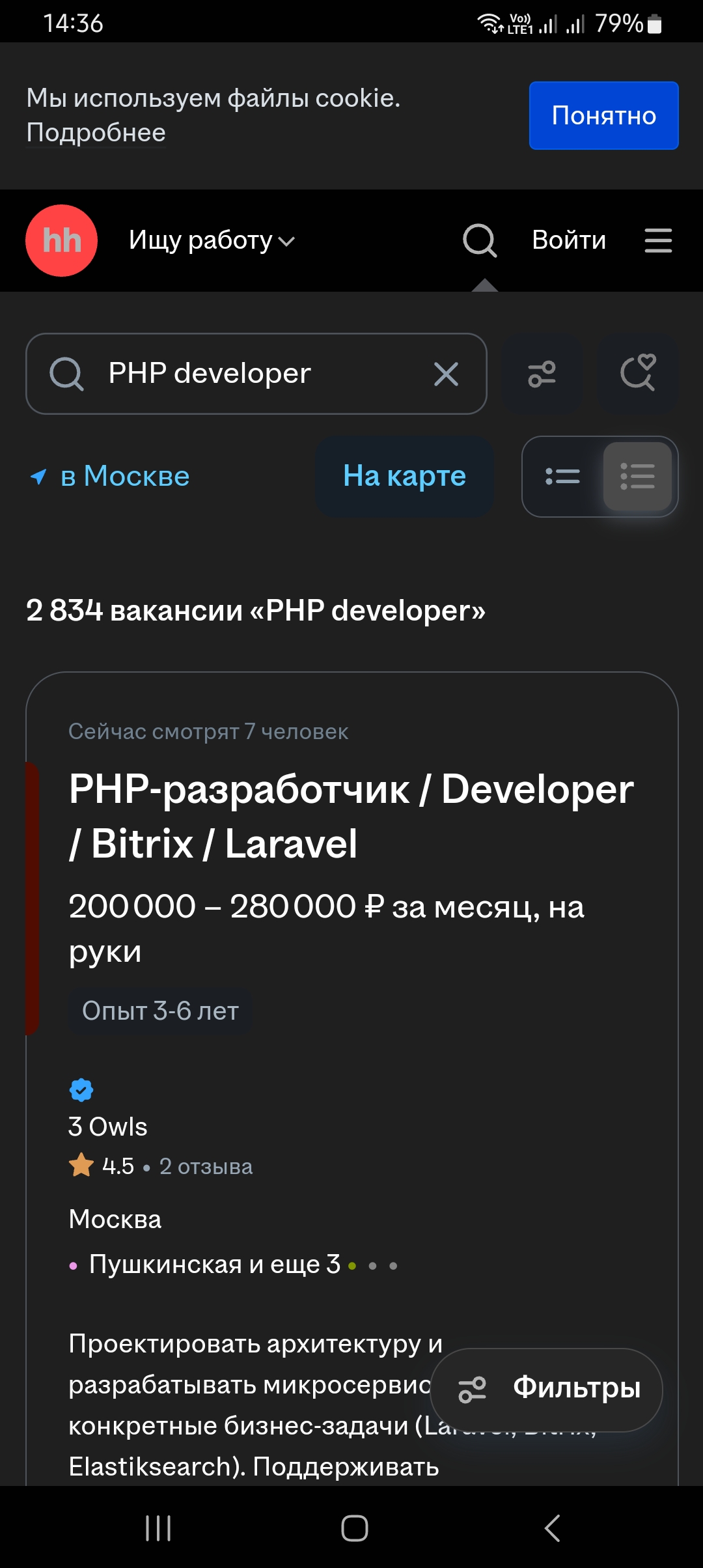Tap the red hh logo
Image resolution: width=703 pixels, height=1568 pixels.
[62, 240]
